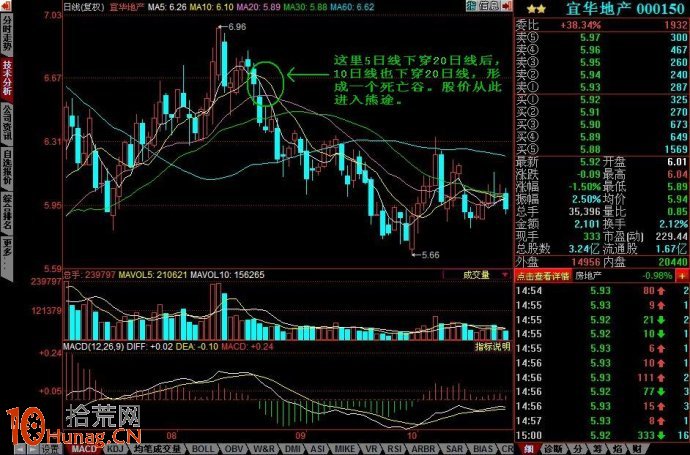690x455 pixels.
Task: Switch to 分时走势 side tab
Action: point(7,34)
